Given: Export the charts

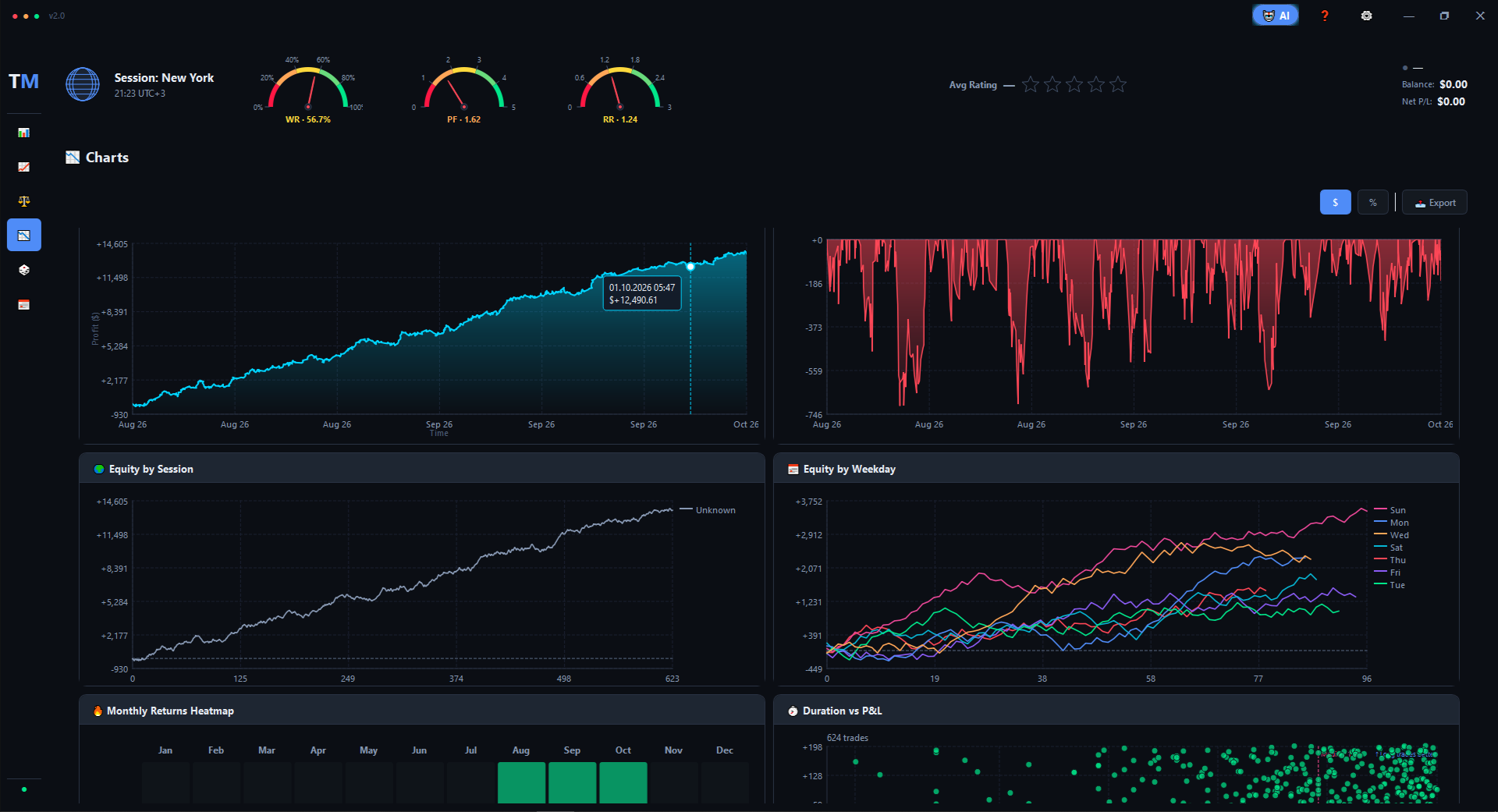Looking at the screenshot, I should [1435, 203].
